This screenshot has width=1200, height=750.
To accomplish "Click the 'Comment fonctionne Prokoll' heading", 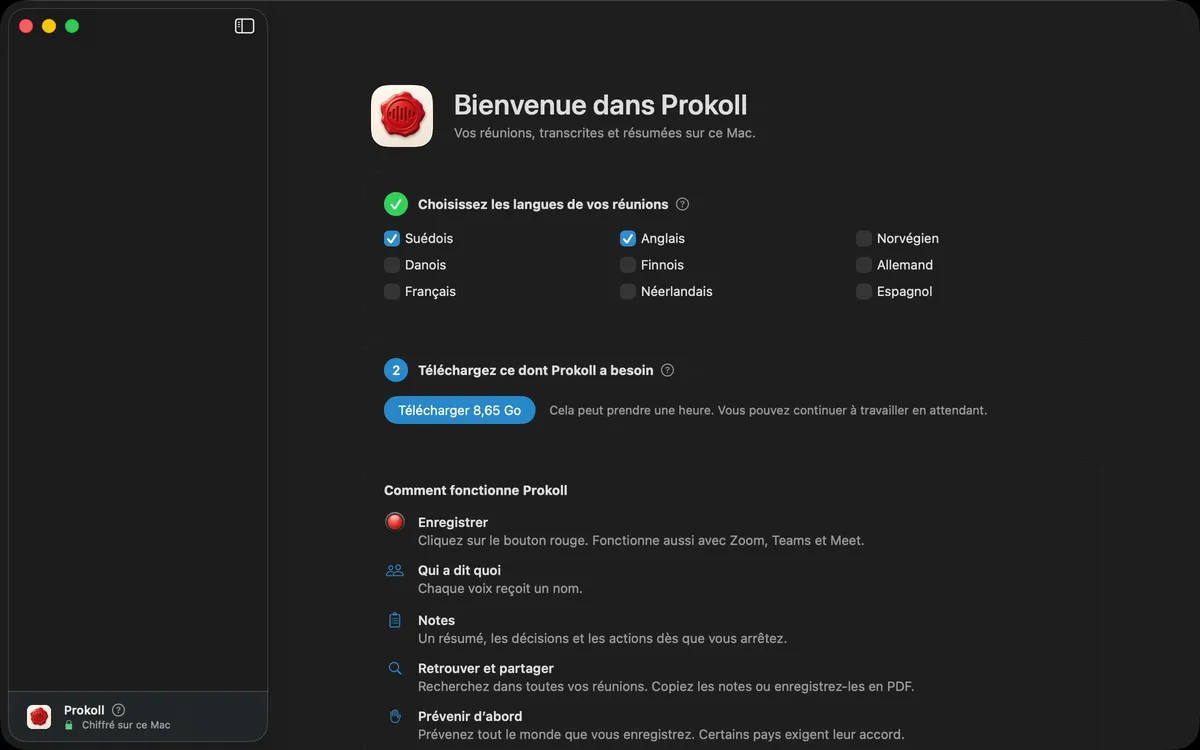I will [x=476, y=490].
